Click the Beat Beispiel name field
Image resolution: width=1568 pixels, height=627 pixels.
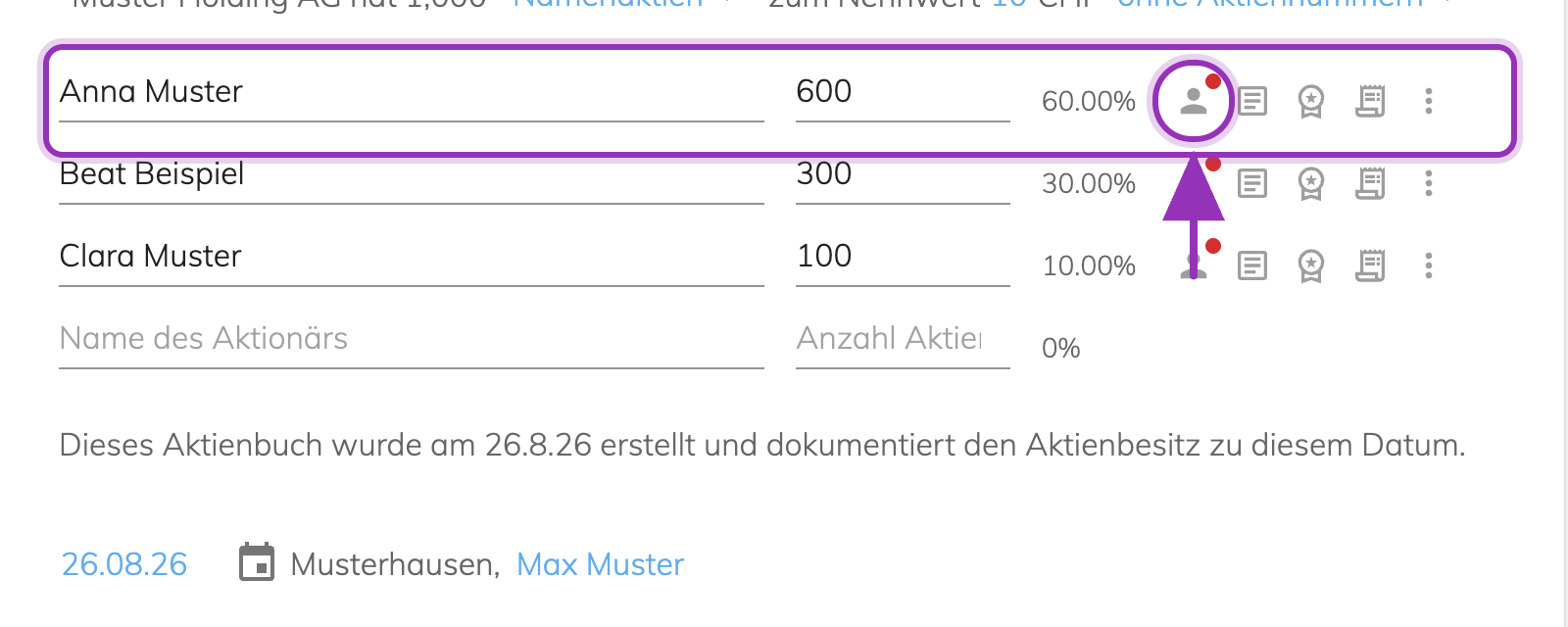[412, 174]
